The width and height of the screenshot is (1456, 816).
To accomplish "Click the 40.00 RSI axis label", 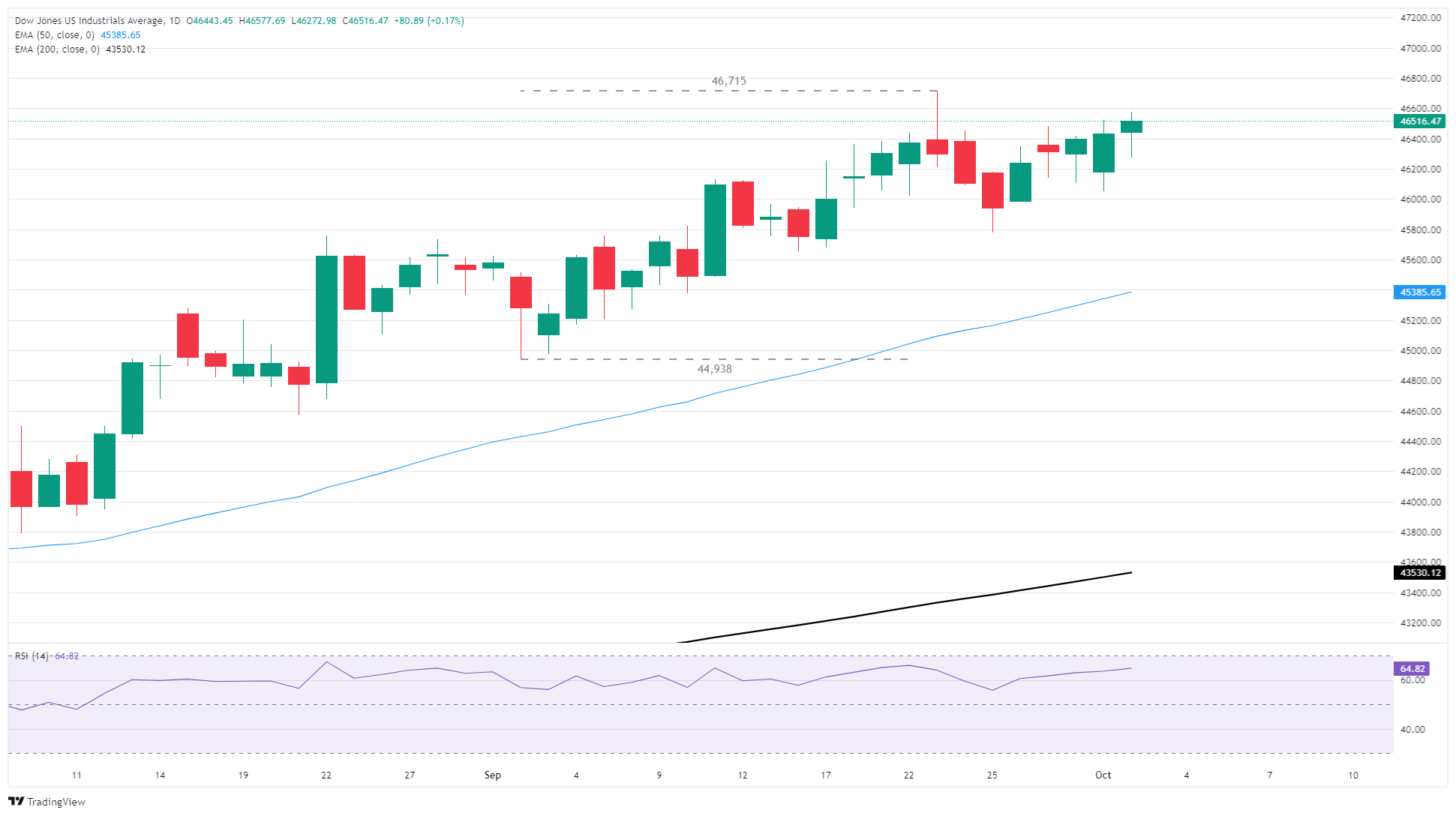I will pos(1412,729).
